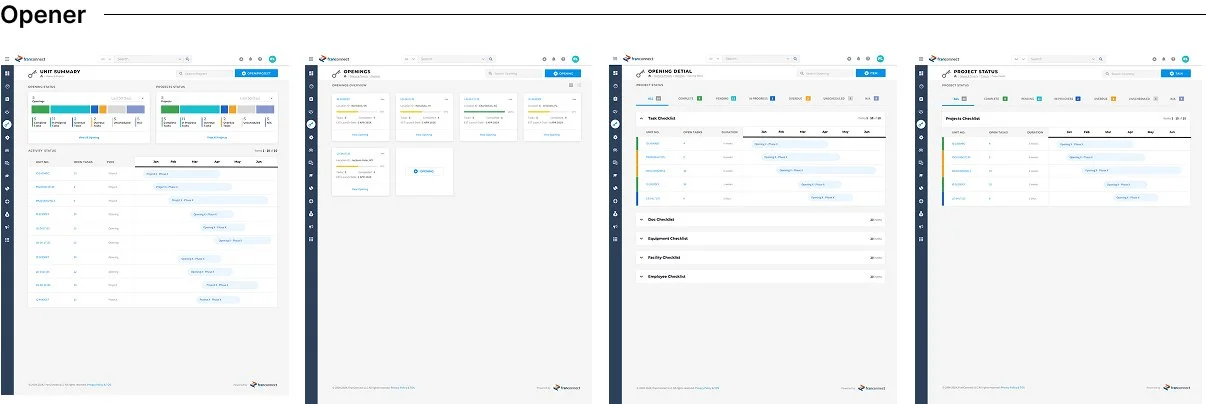Click the PRINT button in Opening Detail
This screenshot has height=404, width=1206.
tap(870, 73)
